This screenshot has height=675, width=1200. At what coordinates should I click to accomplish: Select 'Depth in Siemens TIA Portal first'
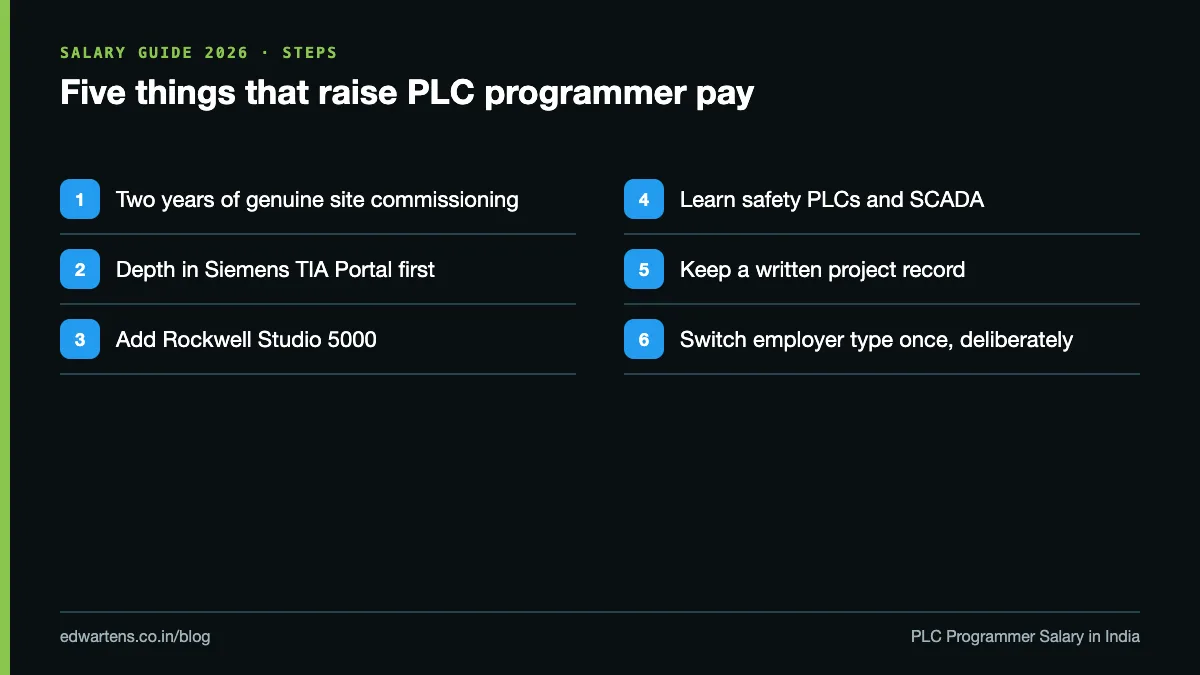click(x=275, y=269)
